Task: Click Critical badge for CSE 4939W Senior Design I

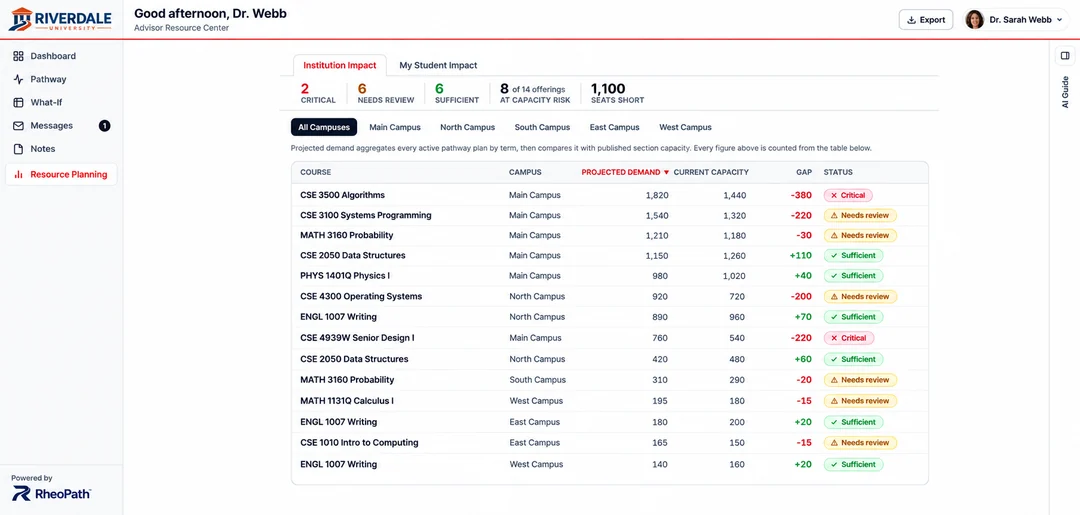Action: click(849, 338)
